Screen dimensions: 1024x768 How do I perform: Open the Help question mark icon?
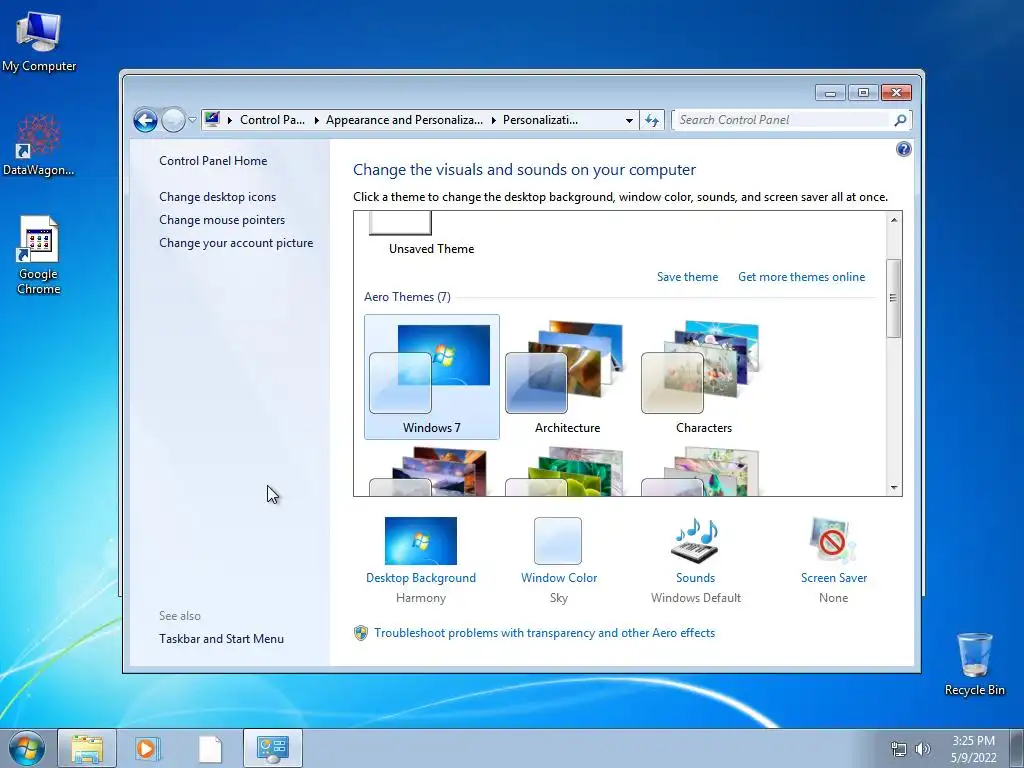coord(903,150)
